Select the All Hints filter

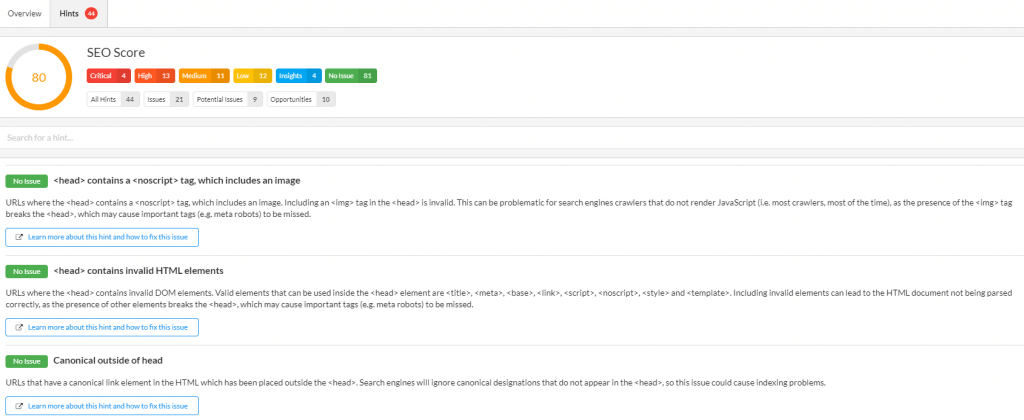point(113,100)
